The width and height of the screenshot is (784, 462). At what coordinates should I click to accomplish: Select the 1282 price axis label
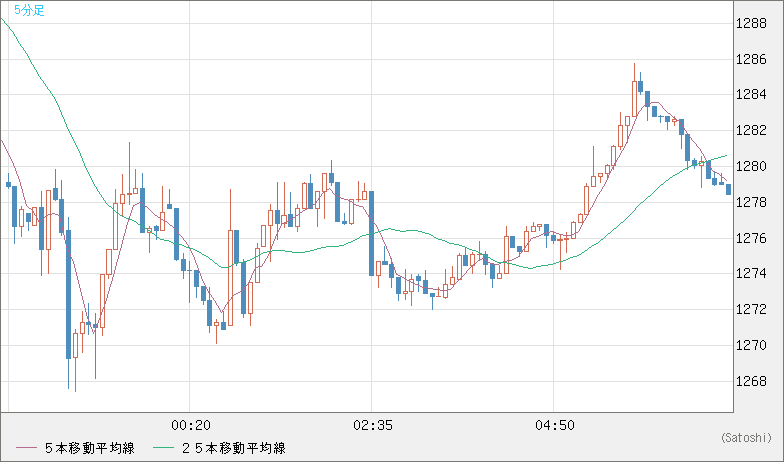(751, 130)
